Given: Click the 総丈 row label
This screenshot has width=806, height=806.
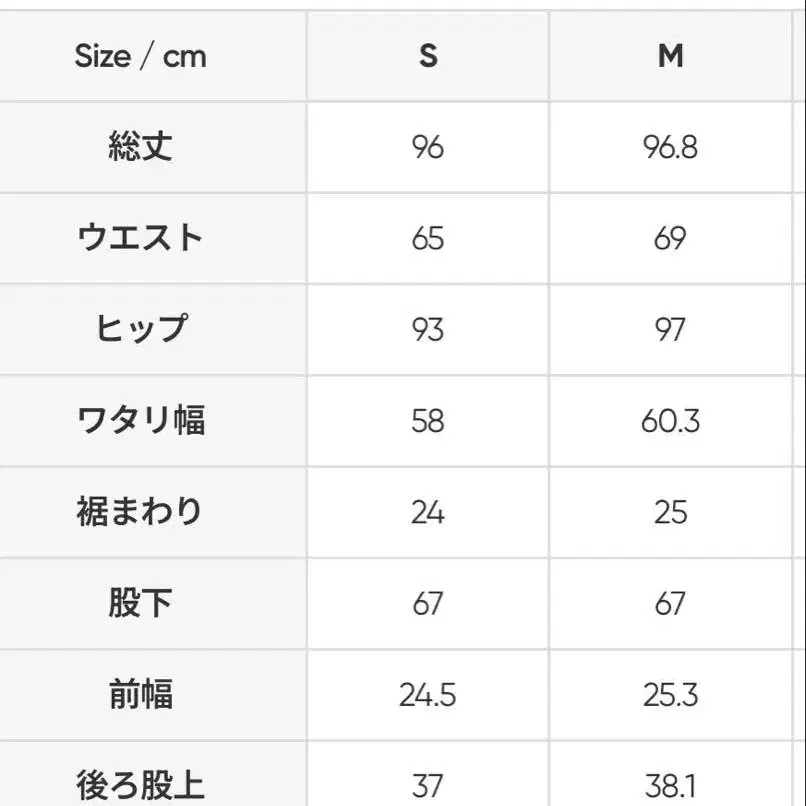Looking at the screenshot, I should coord(140,147).
